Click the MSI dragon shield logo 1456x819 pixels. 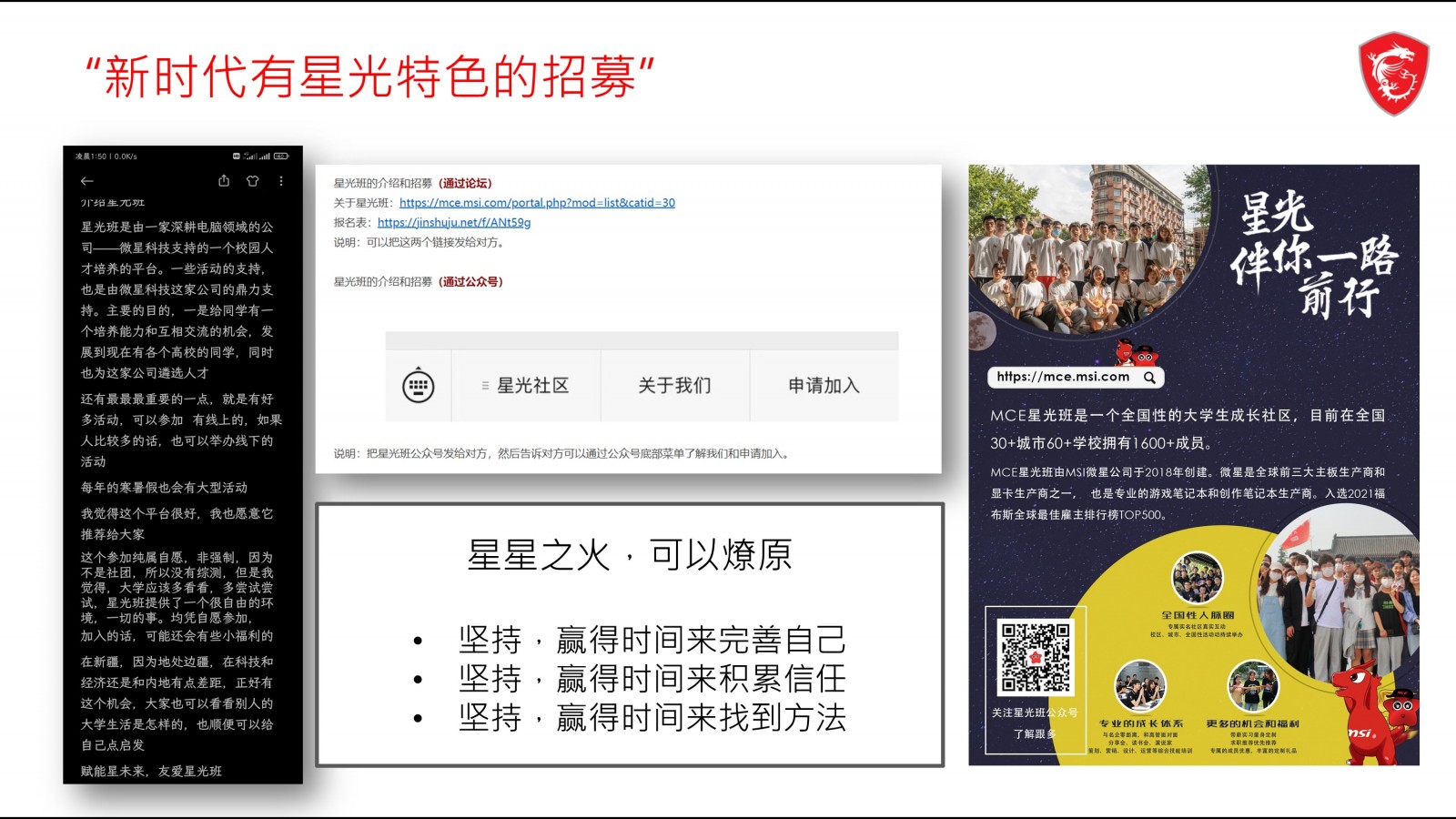pos(1394,75)
